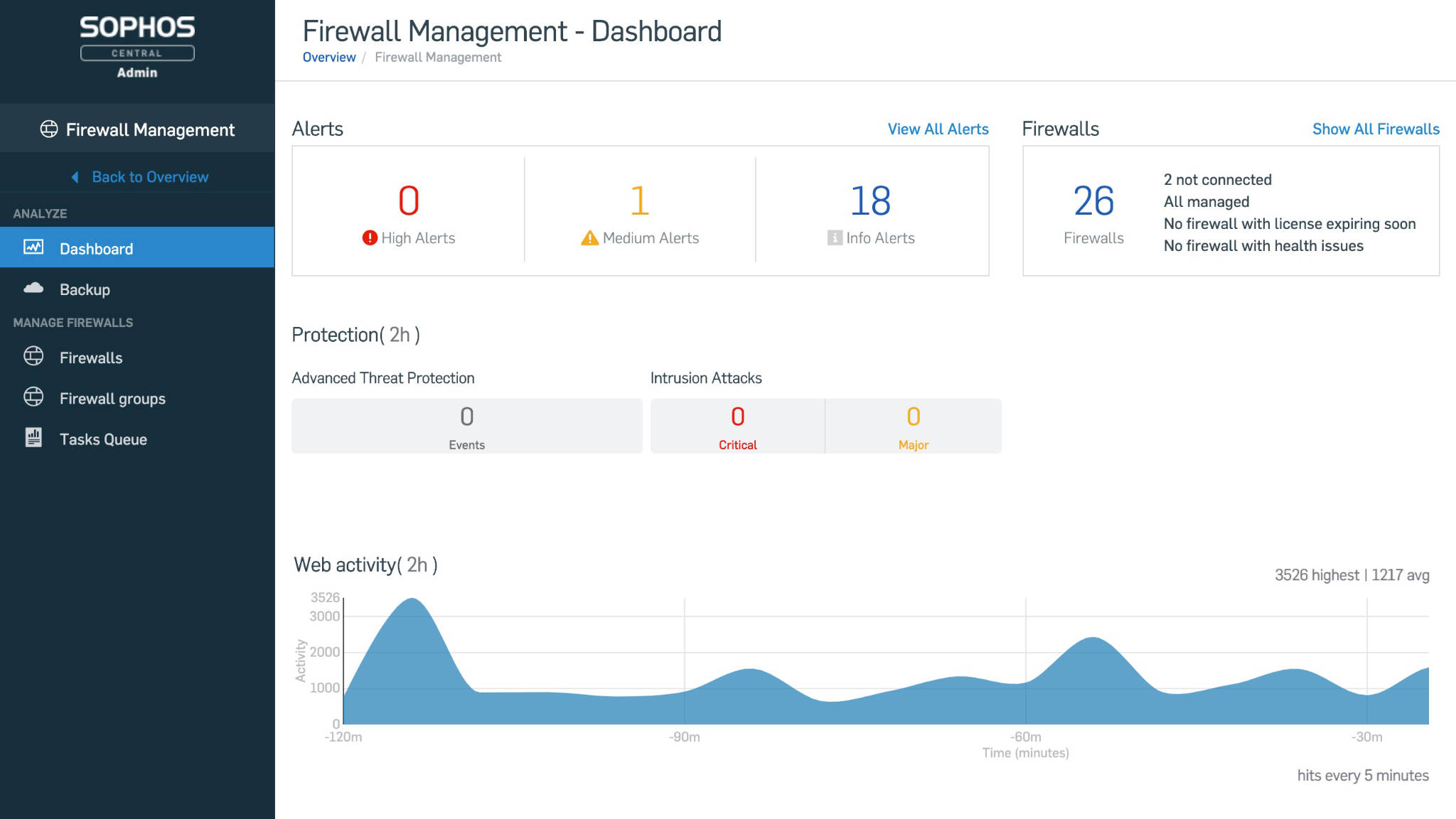
Task: Select the Dashboard icon under Analyze
Action: coord(34,248)
